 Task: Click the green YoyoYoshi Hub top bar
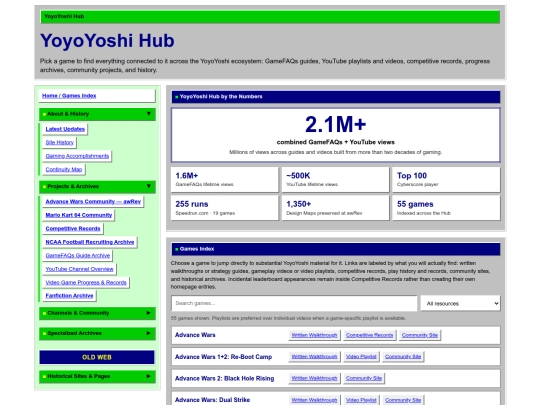[x=270, y=17]
